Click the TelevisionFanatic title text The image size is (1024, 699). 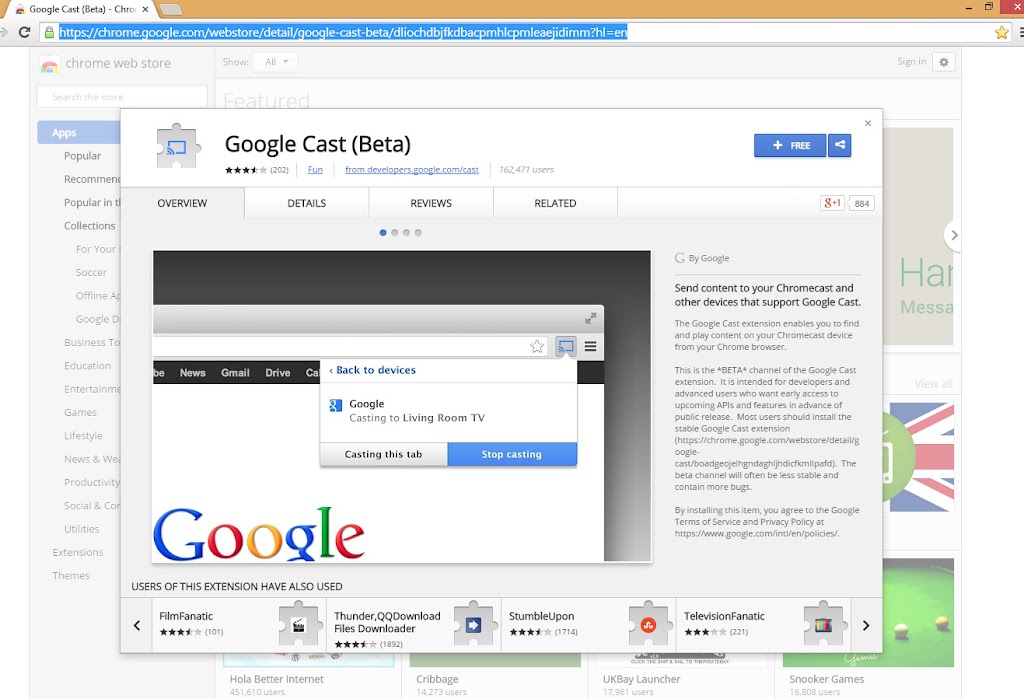coord(724,616)
